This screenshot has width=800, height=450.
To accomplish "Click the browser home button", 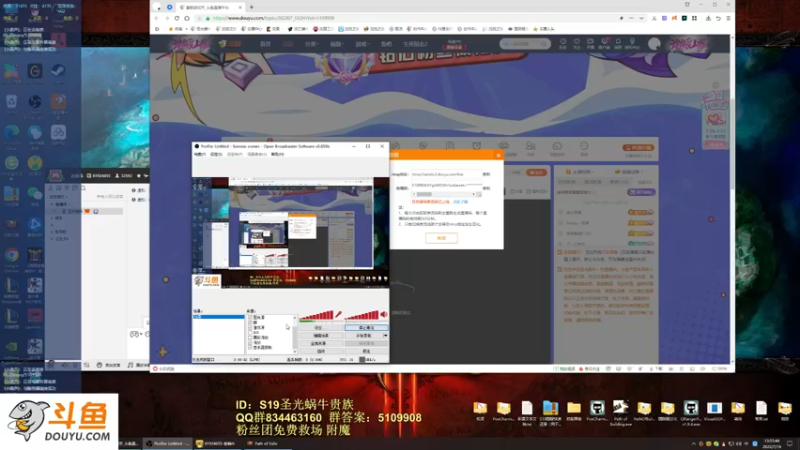I will pyautogui.click(x=187, y=18).
